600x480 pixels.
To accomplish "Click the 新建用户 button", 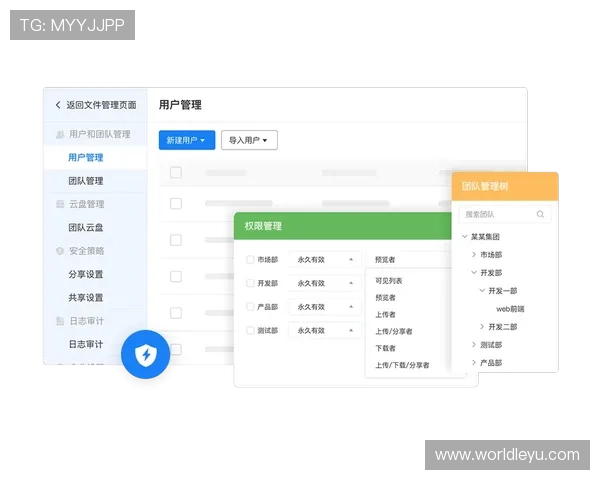I will [x=187, y=140].
